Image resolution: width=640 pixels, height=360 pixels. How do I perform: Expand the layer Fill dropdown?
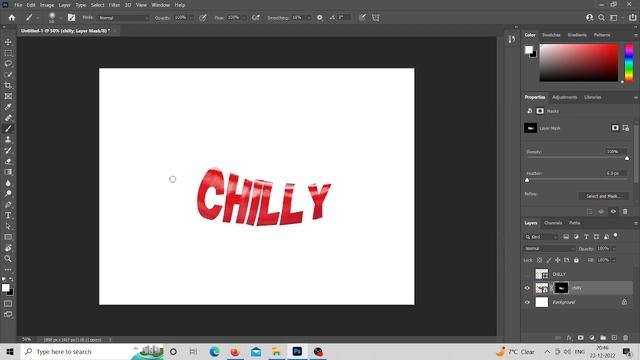(x=614, y=260)
